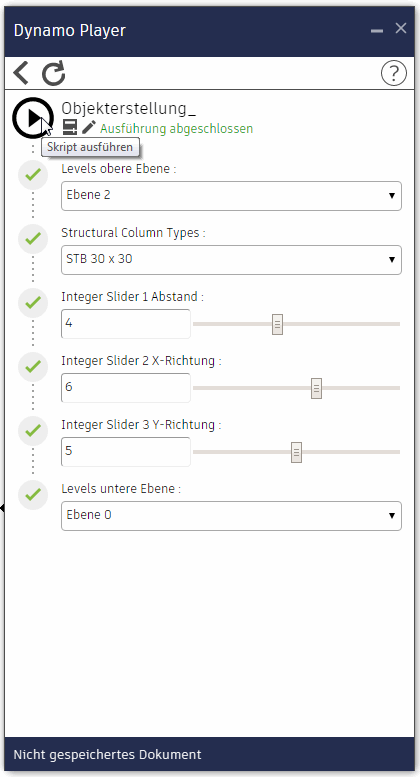Viewport: 420px width, 777px height.
Task: Click green checkmark beside Structural Column Types
Action: pos(33,238)
